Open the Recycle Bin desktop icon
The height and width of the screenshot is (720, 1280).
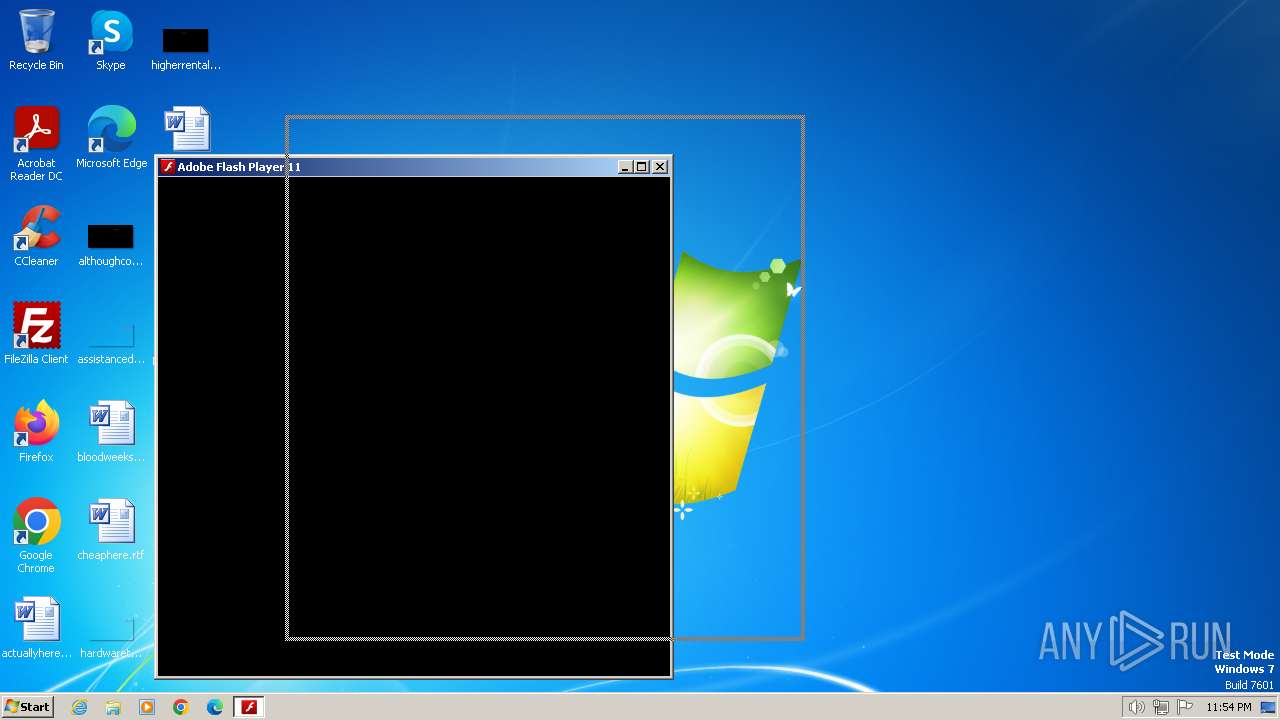click(36, 40)
